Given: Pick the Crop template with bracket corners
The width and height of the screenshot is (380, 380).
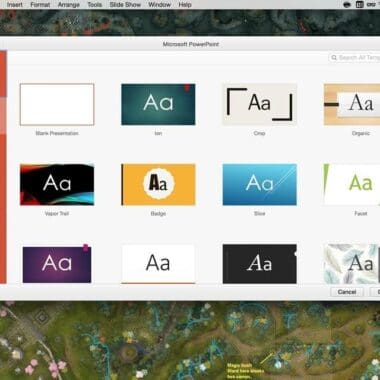Looking at the screenshot, I should click(259, 104).
